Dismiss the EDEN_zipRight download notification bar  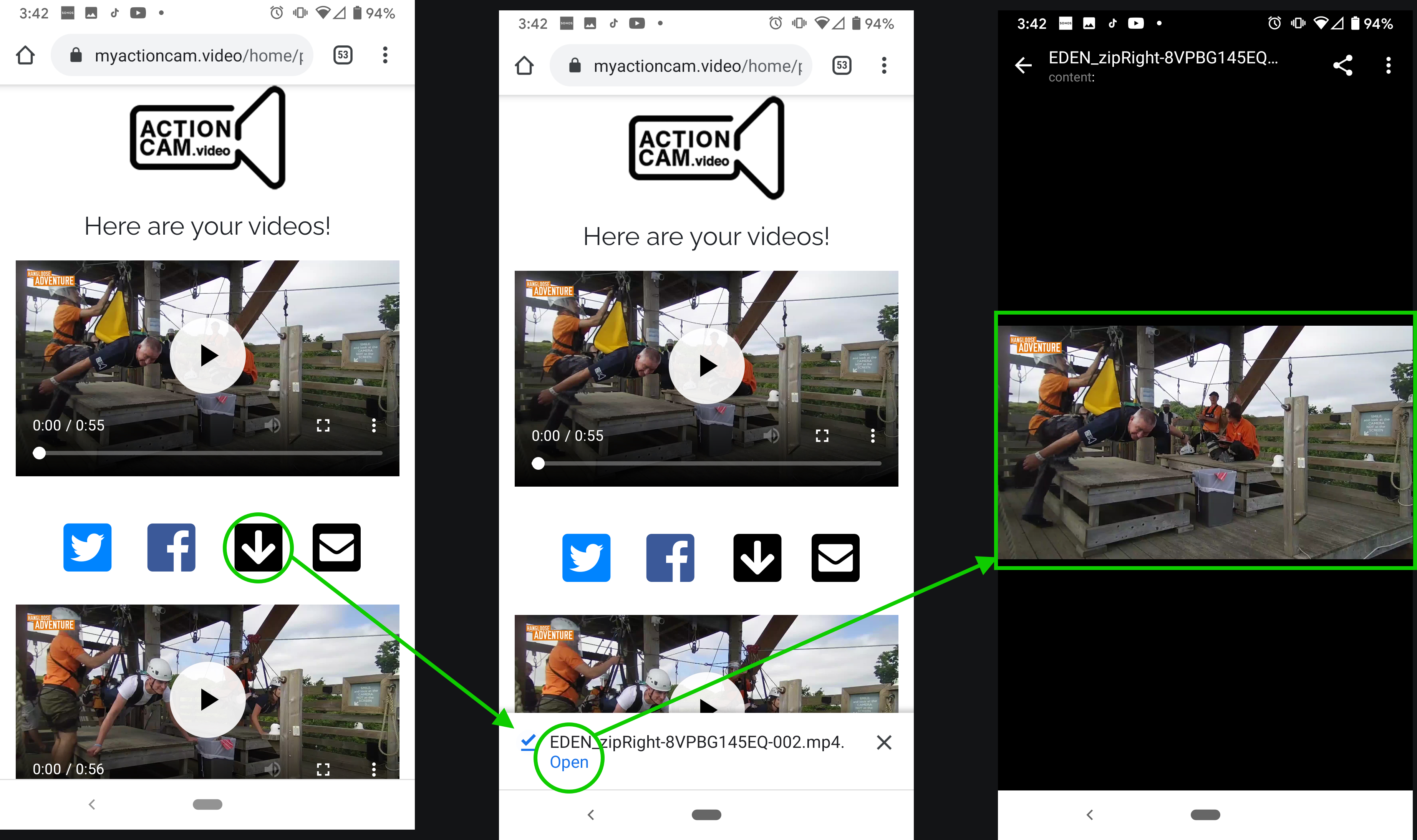[883, 742]
